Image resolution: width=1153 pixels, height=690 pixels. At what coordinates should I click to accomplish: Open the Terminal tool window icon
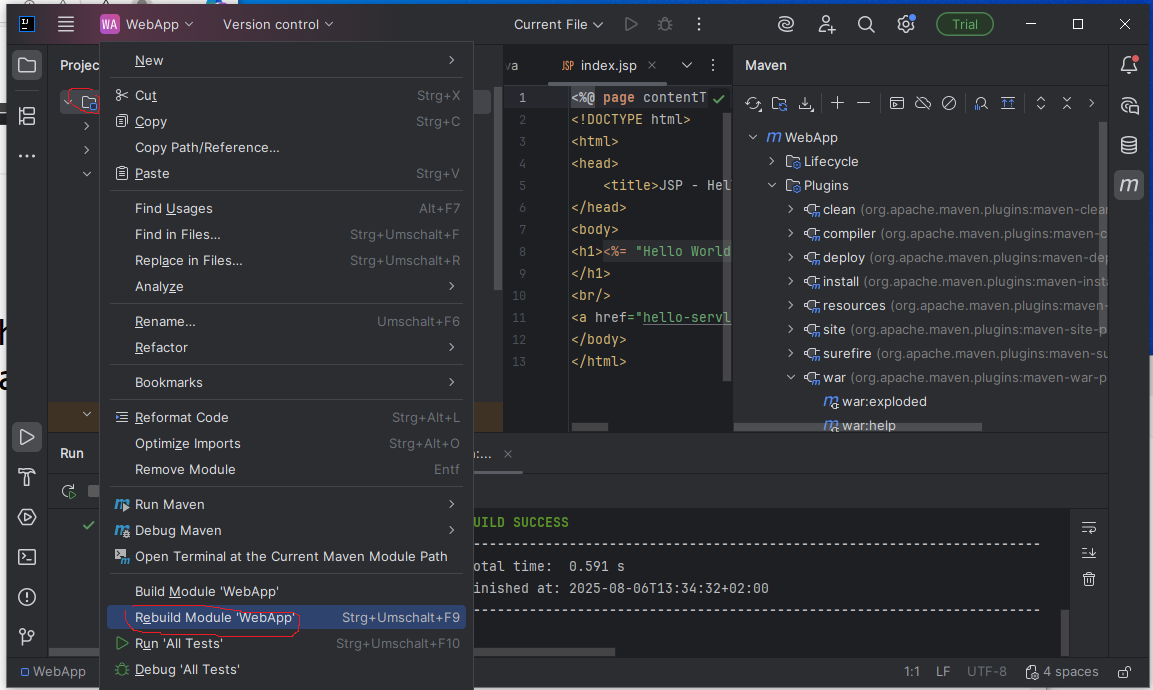pyautogui.click(x=27, y=557)
